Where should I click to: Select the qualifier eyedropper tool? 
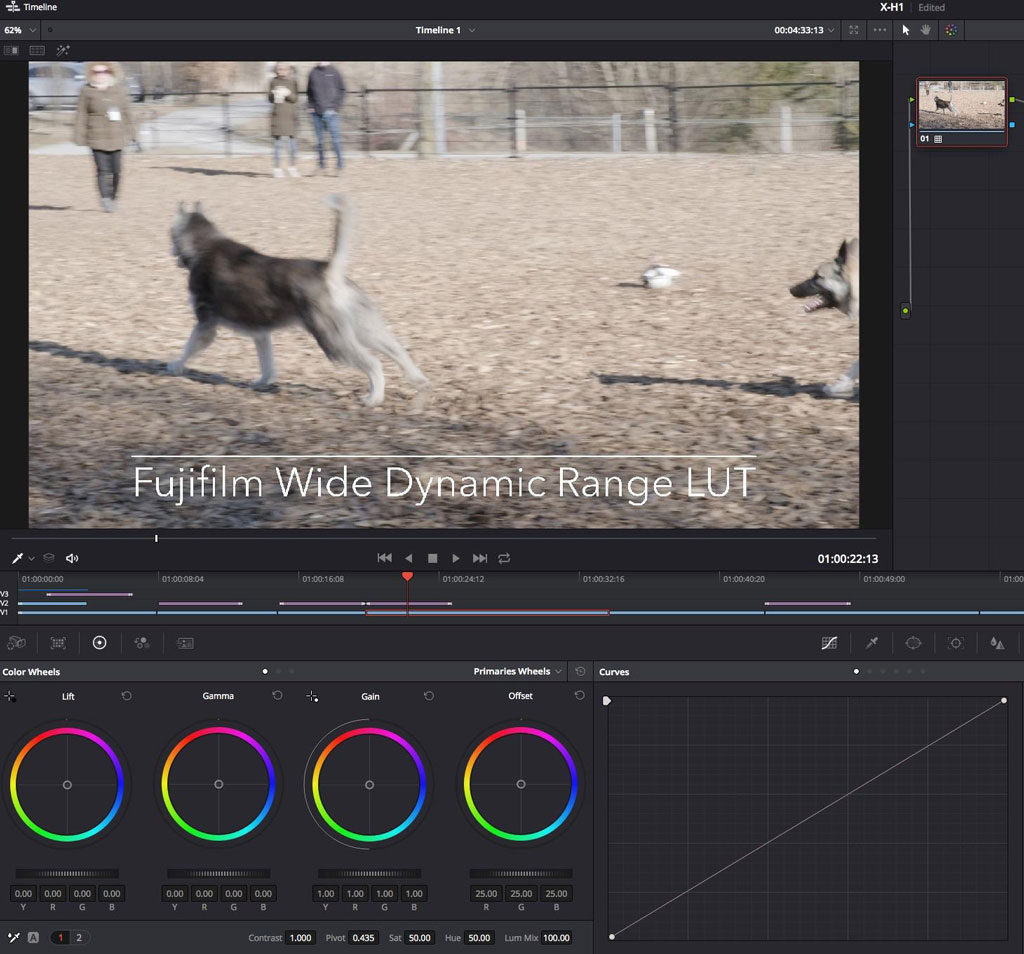(871, 643)
